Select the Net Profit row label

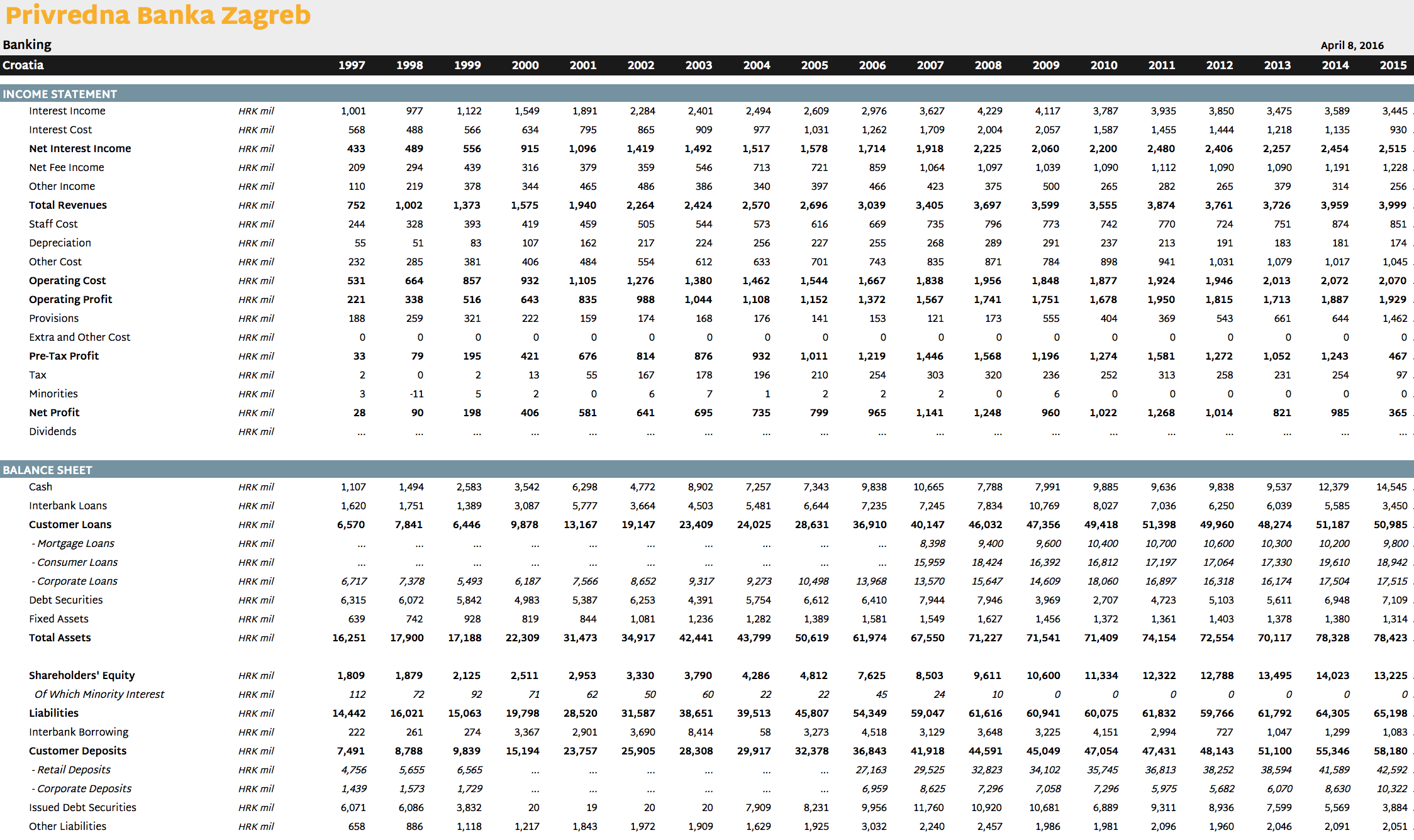(54, 412)
